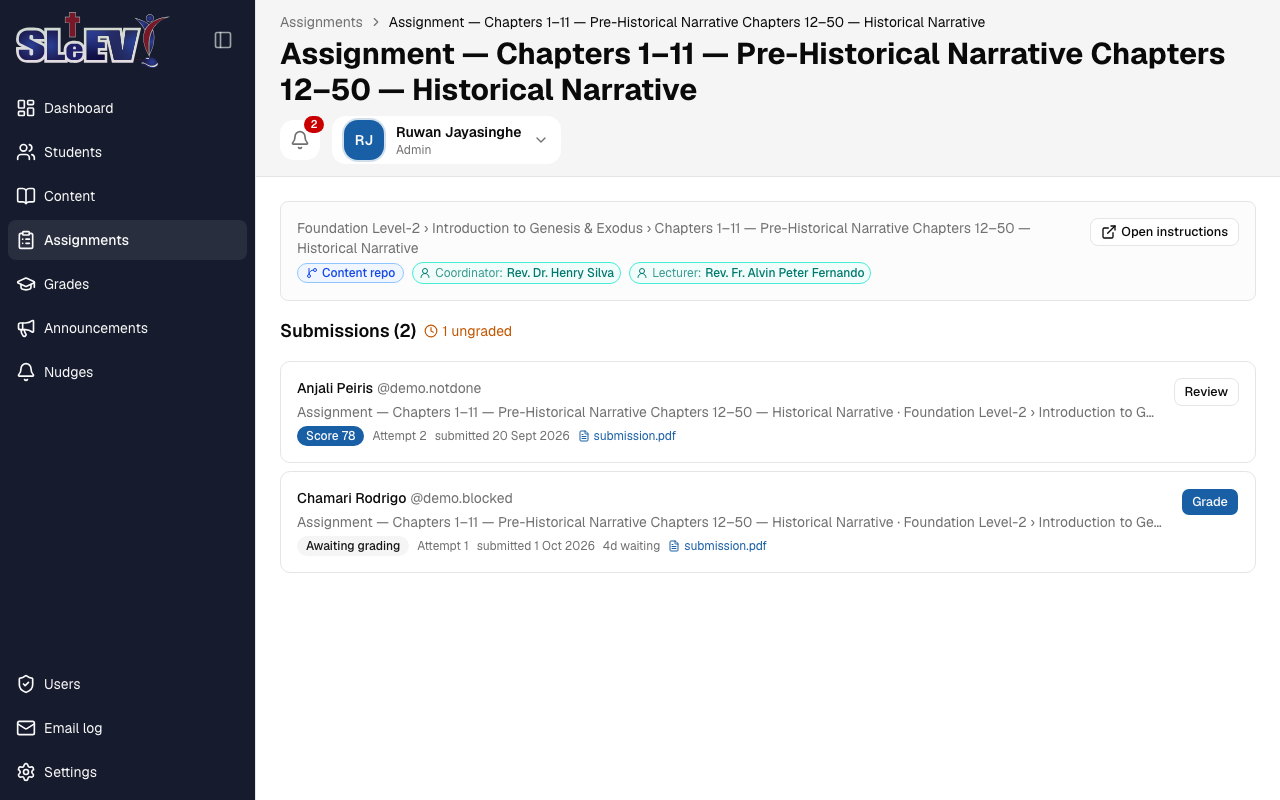Image resolution: width=1280 pixels, height=800 pixels.
Task: Go to Students in sidebar
Action: (x=127, y=152)
